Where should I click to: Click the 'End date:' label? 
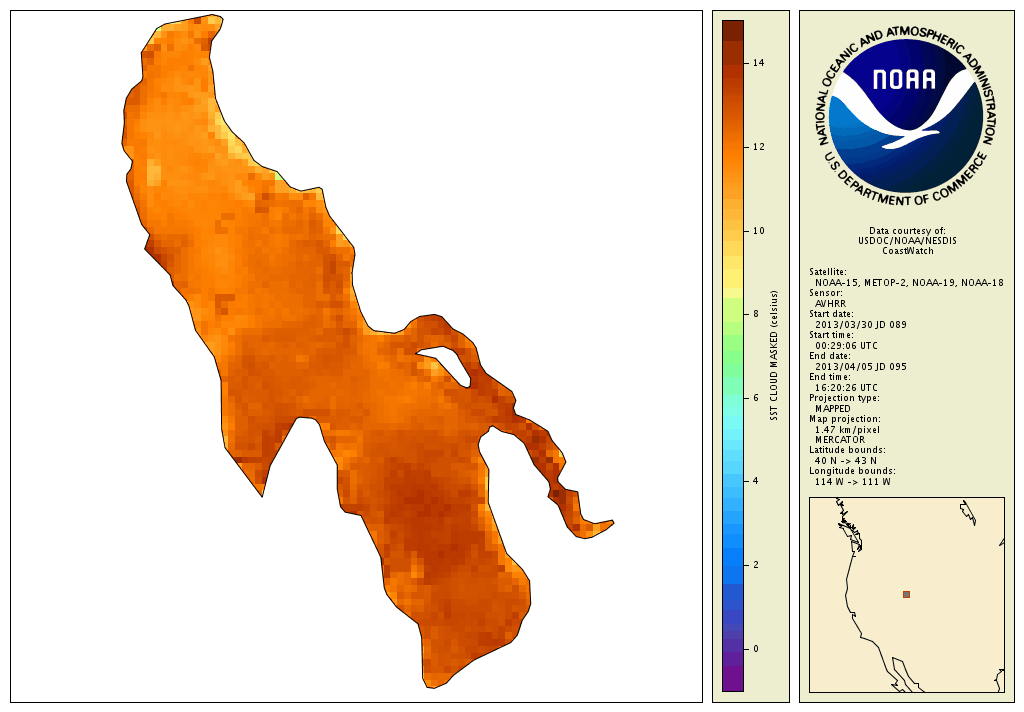click(829, 356)
